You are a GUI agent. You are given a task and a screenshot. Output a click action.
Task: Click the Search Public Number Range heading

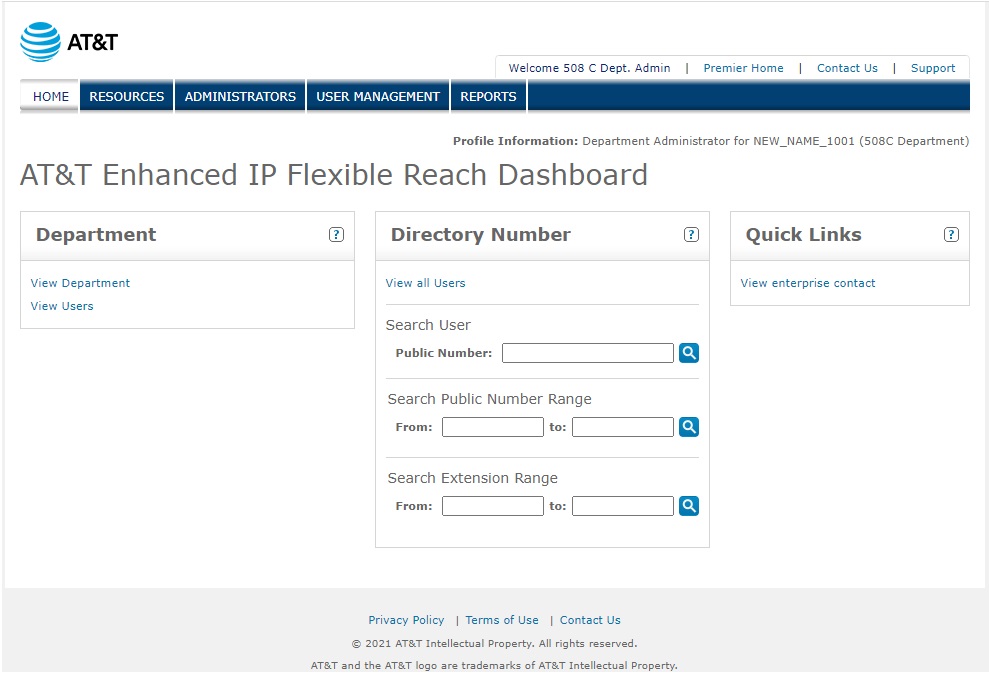tap(489, 399)
